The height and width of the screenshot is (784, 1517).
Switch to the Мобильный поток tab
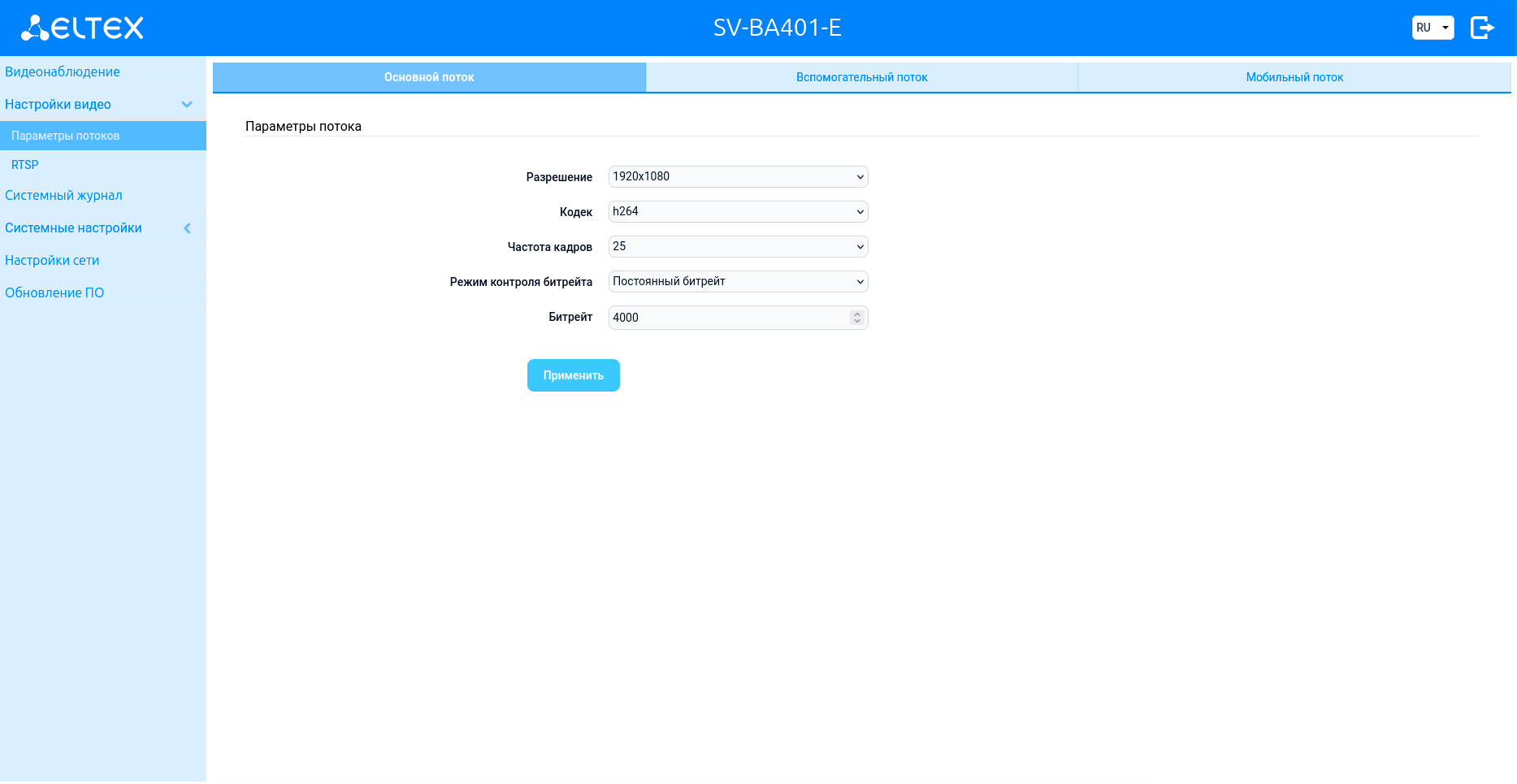pyautogui.click(x=1294, y=77)
